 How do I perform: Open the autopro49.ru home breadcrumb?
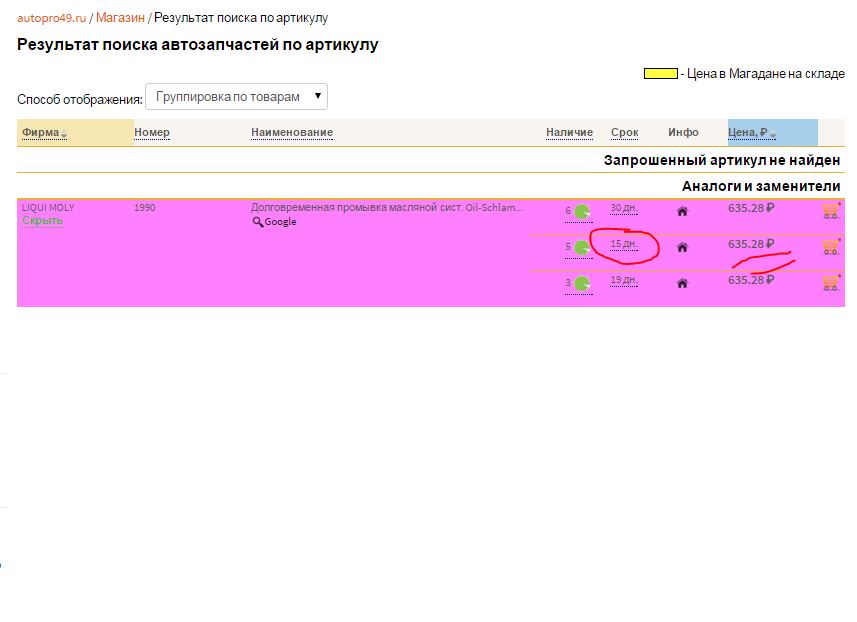(51, 18)
